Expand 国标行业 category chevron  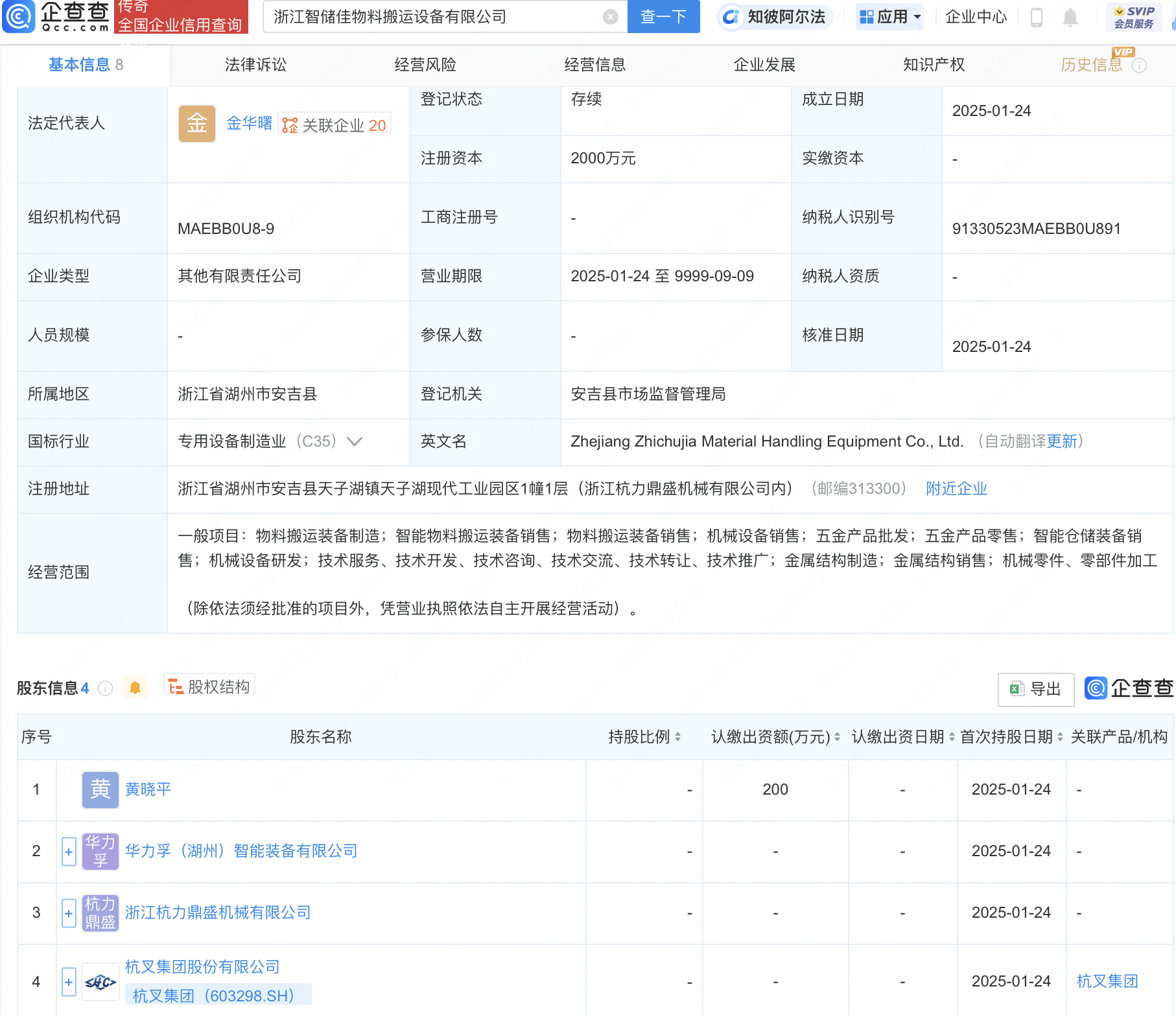[354, 441]
